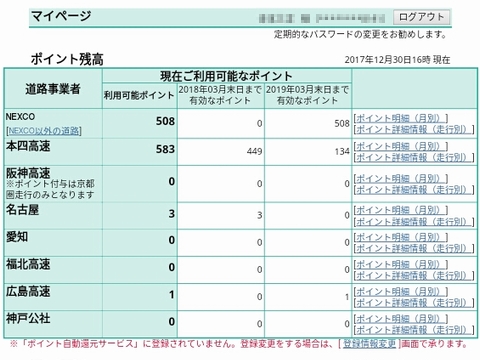Screen dimensions: 480x360
Task: Open 本四高速 ポイント詳細情報(走行別) link
Action: coord(414,157)
